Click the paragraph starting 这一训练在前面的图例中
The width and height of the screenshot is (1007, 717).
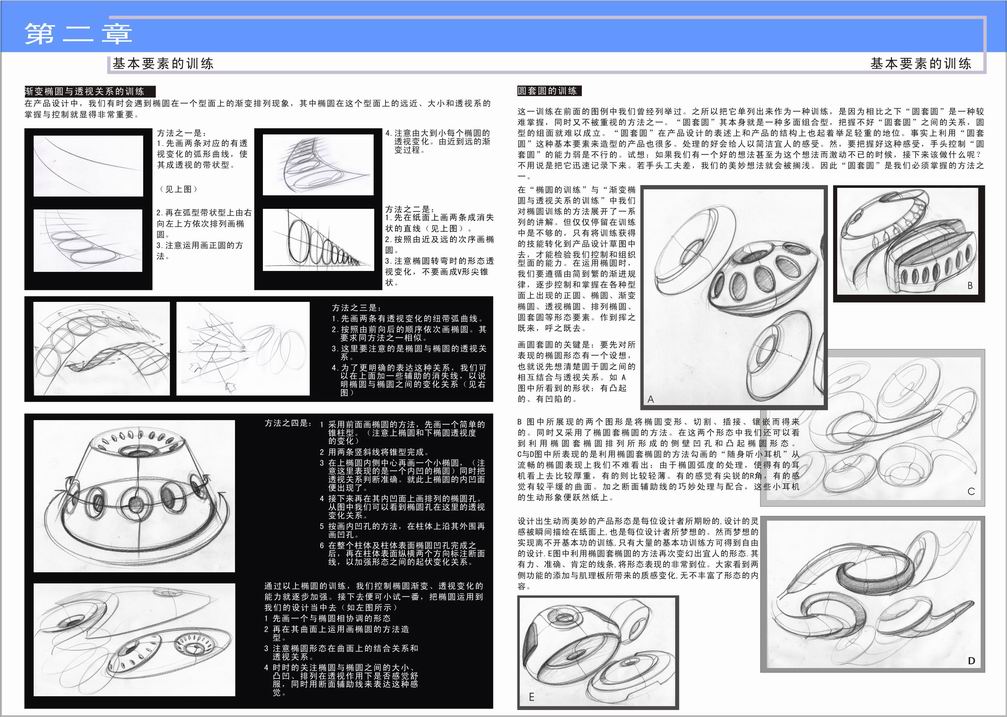point(750,143)
